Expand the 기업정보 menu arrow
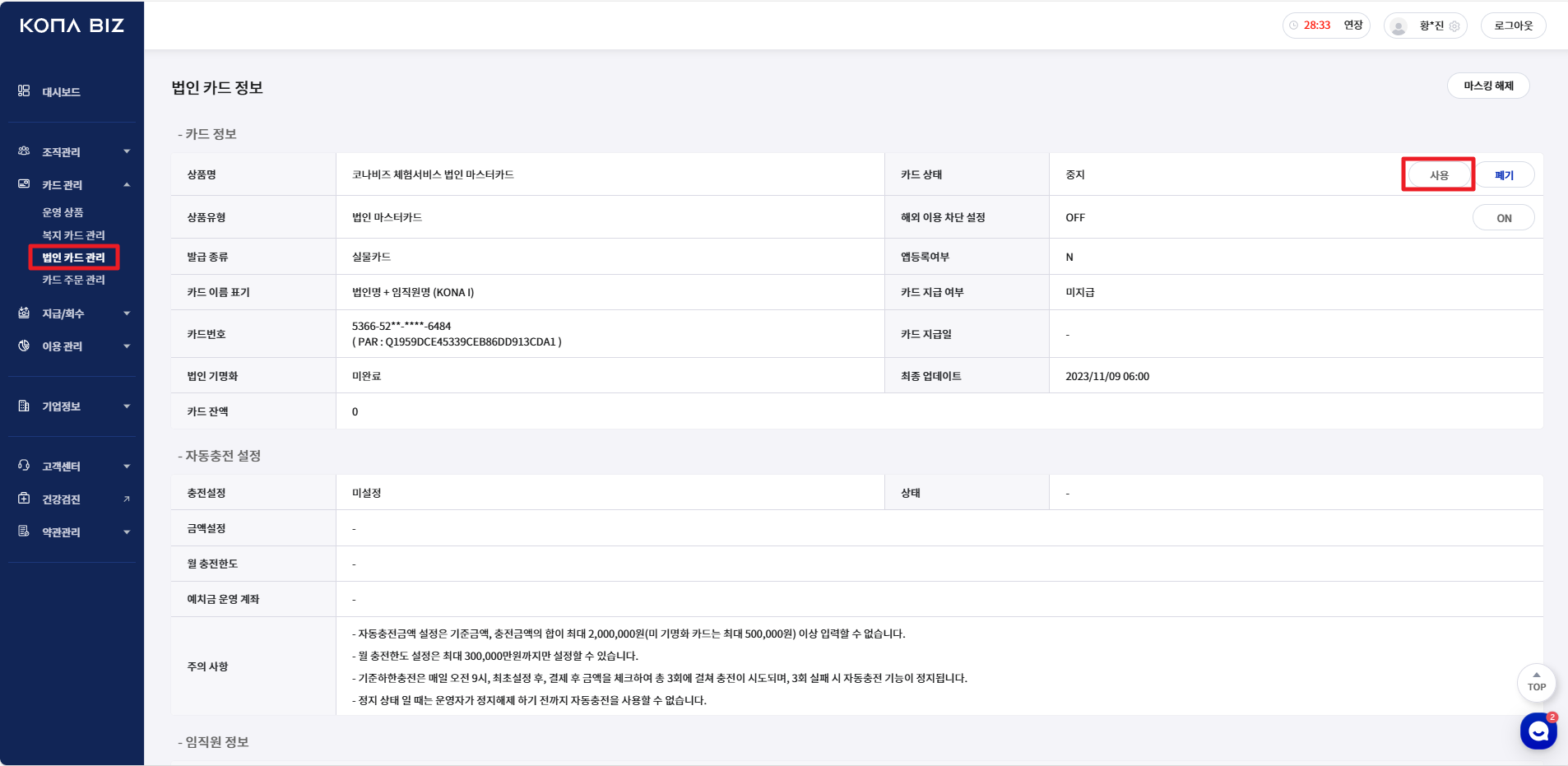Screen dimensions: 1568x766 [x=127, y=406]
